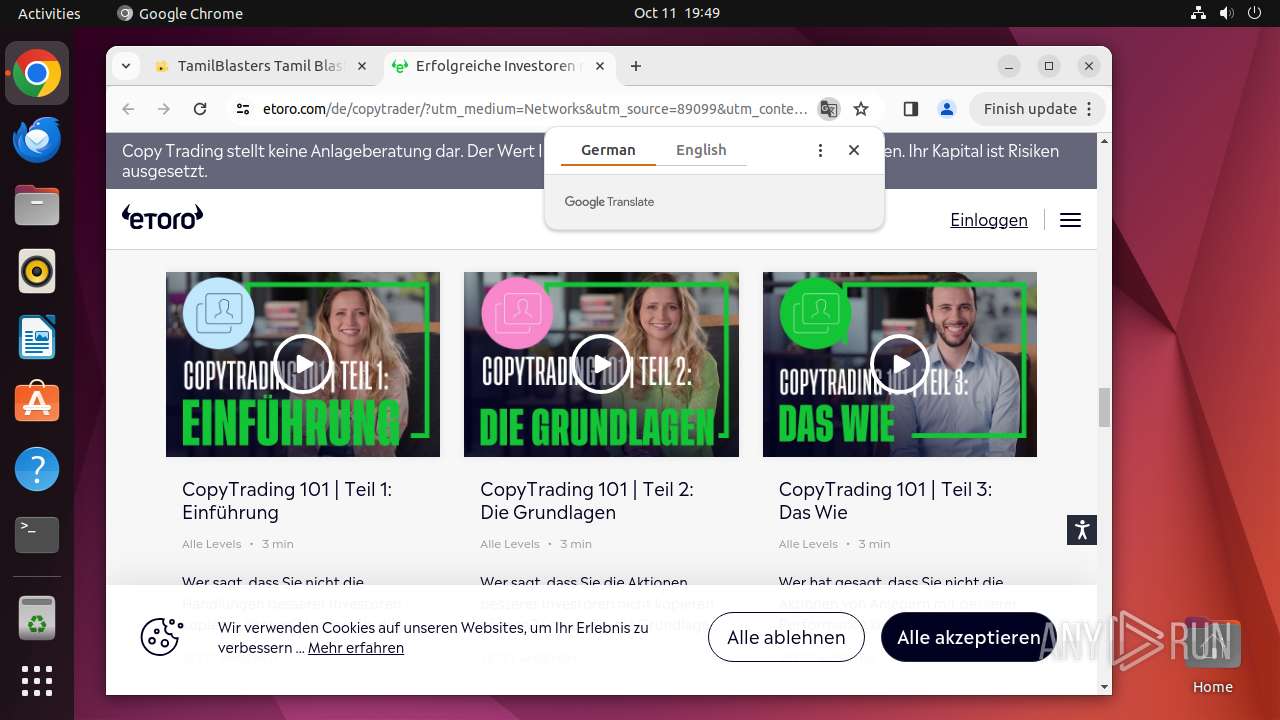Open the eToro hamburger menu
The image size is (1280, 720).
coord(1070,220)
